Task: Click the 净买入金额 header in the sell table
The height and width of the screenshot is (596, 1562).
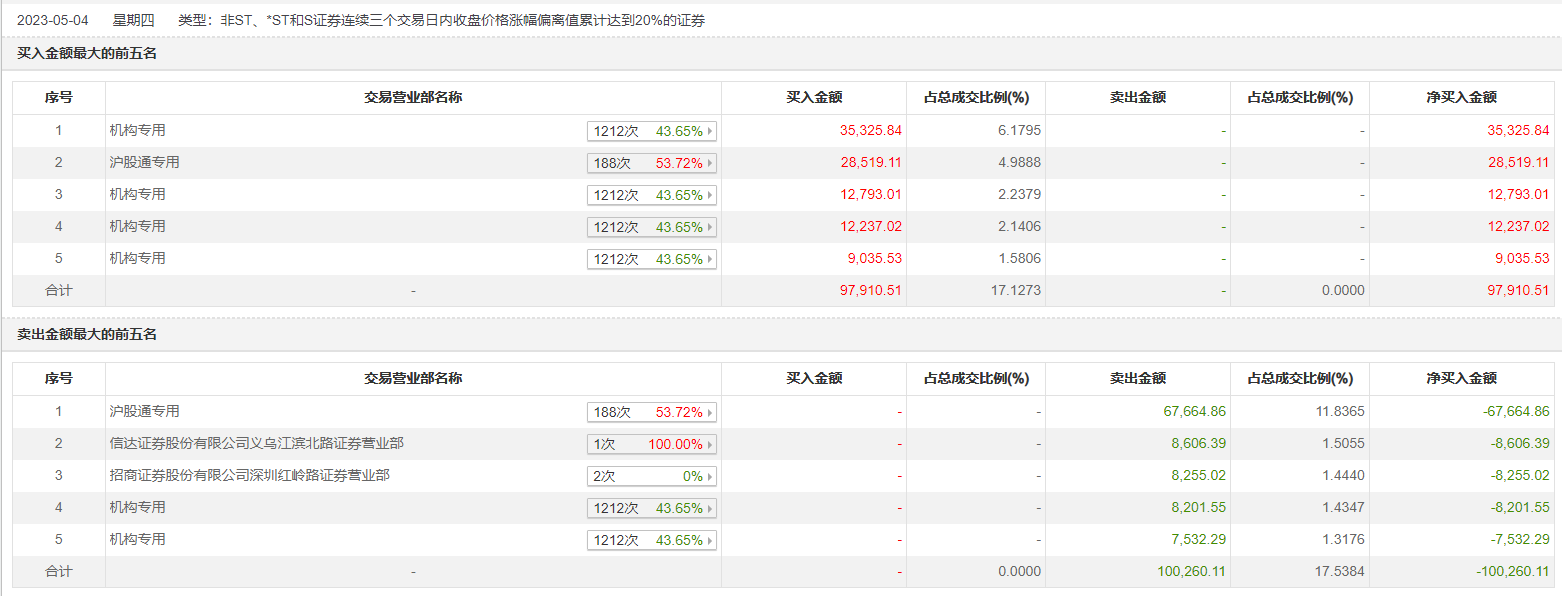Action: click(1461, 379)
